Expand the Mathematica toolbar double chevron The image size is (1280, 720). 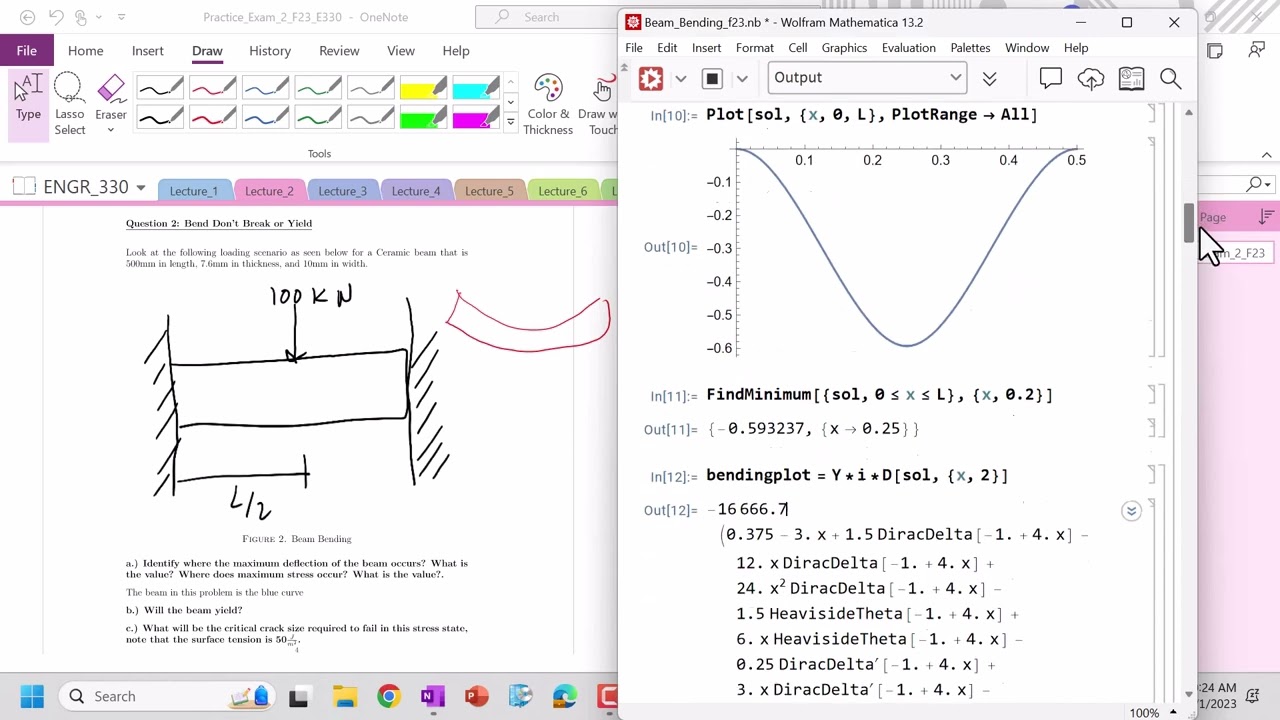click(990, 78)
